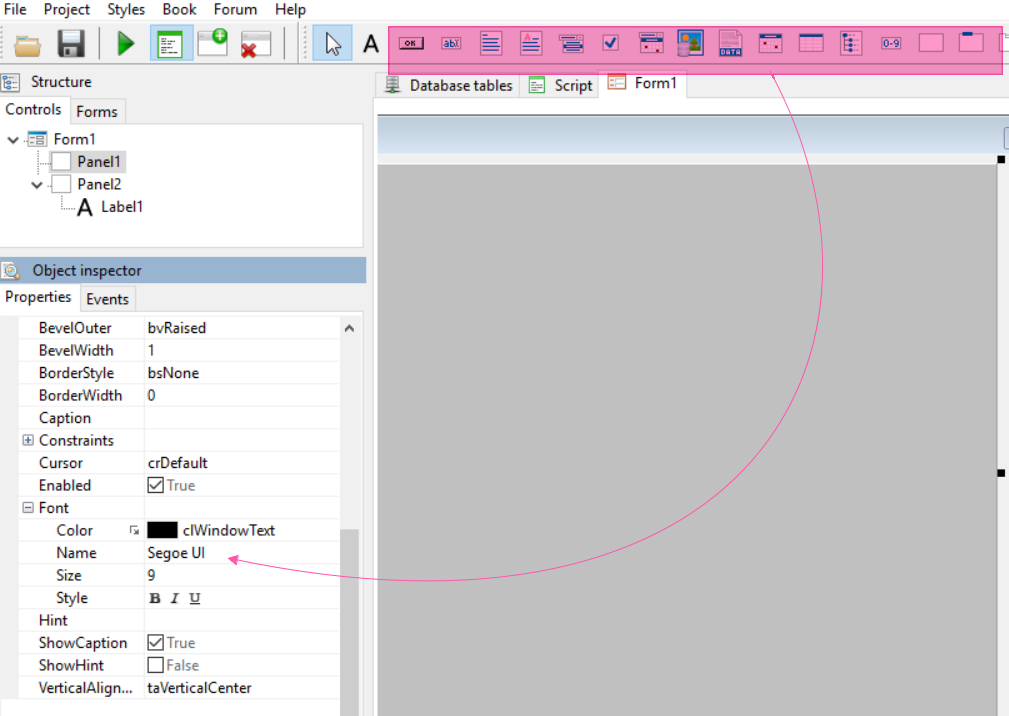Pick the ComboBox component icon
The width and height of the screenshot is (1009, 716).
click(571, 43)
